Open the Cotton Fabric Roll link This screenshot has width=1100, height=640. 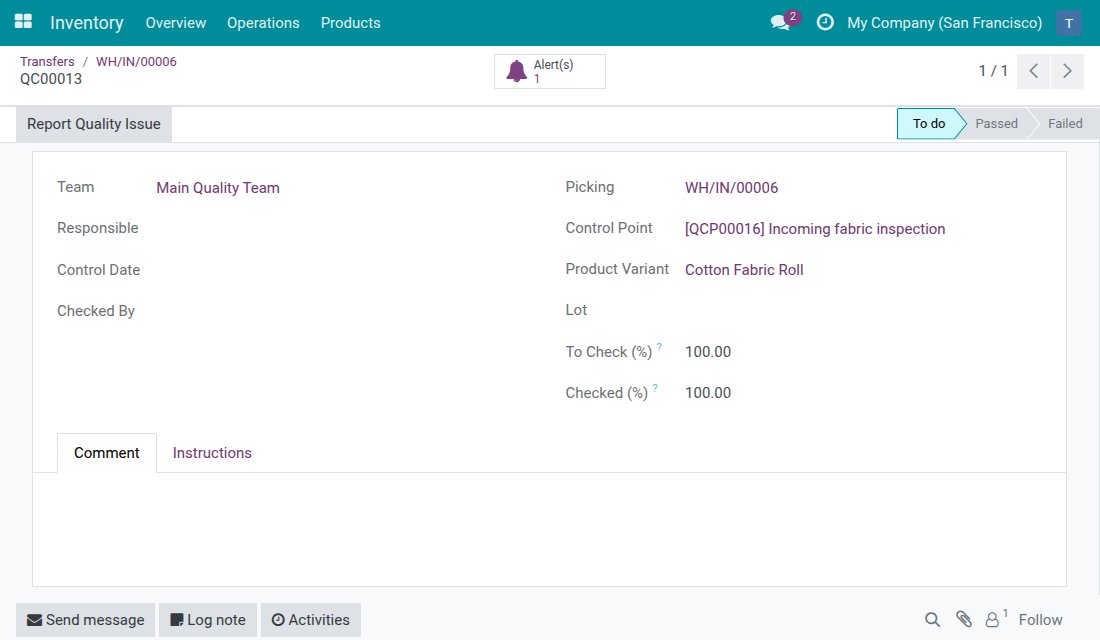pyautogui.click(x=744, y=270)
